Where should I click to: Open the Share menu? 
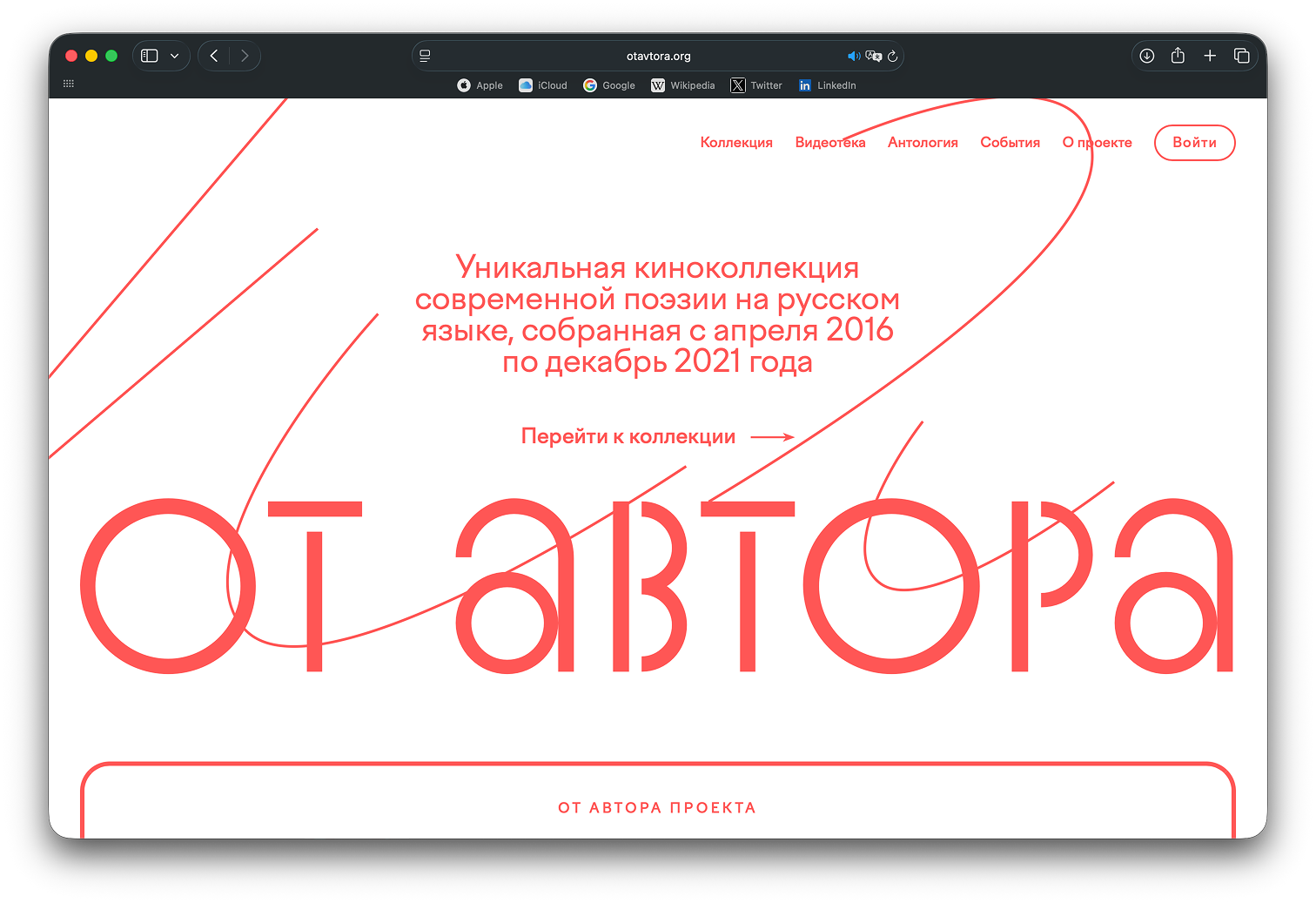coord(1178,56)
